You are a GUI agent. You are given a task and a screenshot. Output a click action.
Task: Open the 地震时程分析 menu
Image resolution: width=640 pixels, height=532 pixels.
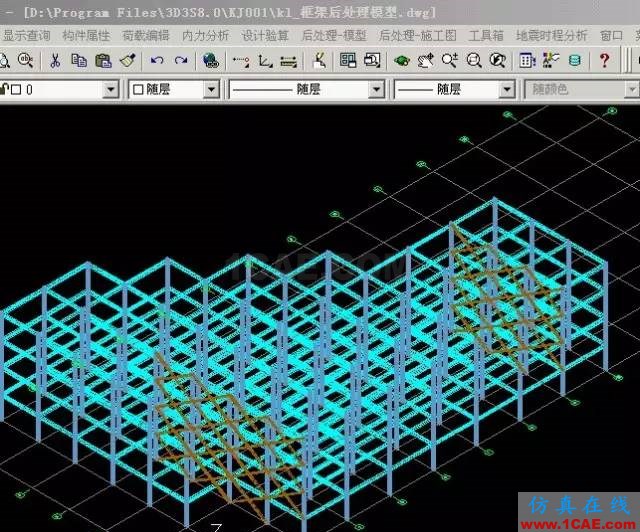551,36
